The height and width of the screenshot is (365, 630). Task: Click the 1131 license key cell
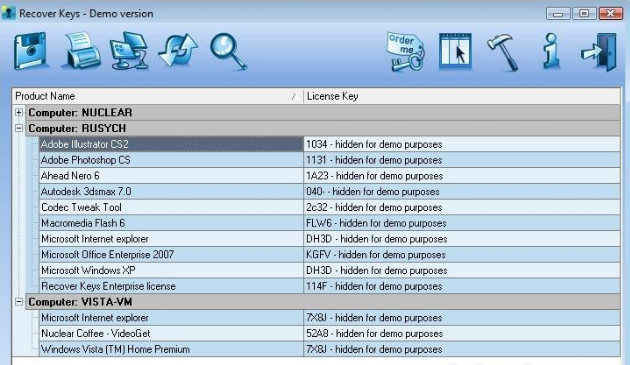462,160
